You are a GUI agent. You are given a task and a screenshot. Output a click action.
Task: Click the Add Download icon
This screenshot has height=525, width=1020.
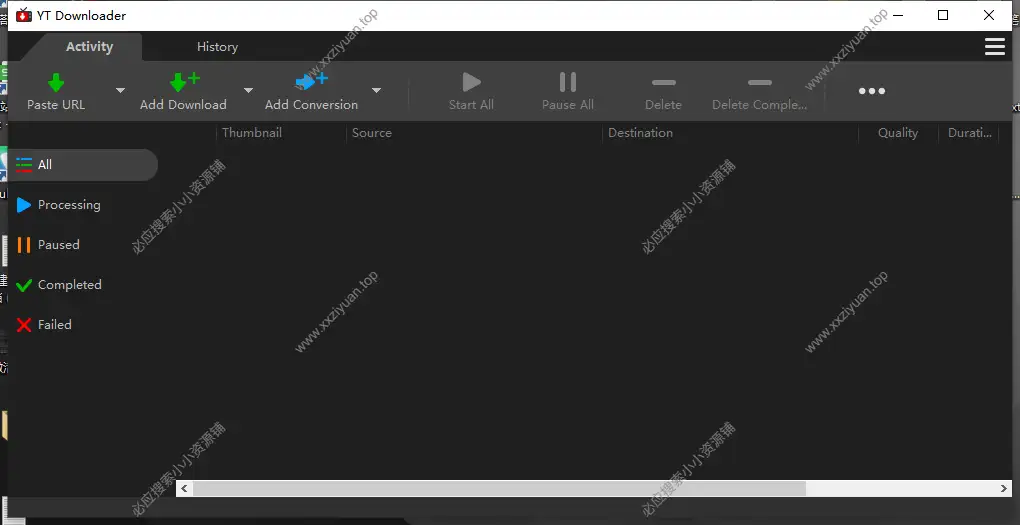tap(183, 83)
